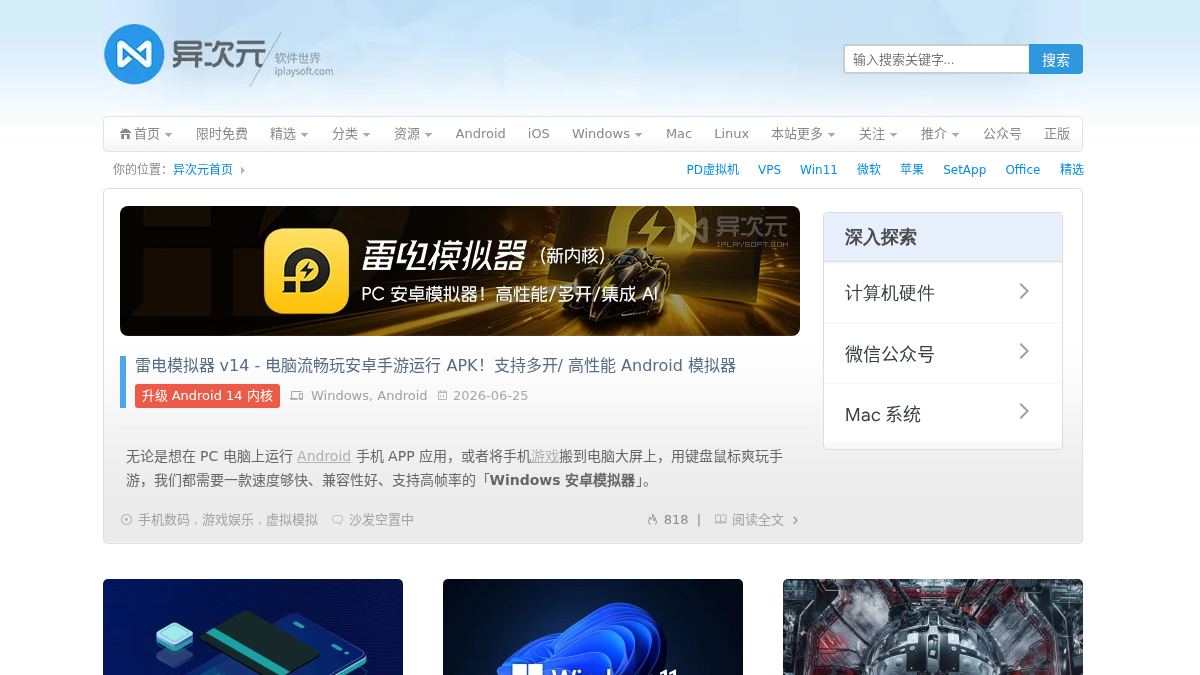Viewport: 1200px width, 675px height.
Task: Click the search keyword input field
Action: pos(937,59)
